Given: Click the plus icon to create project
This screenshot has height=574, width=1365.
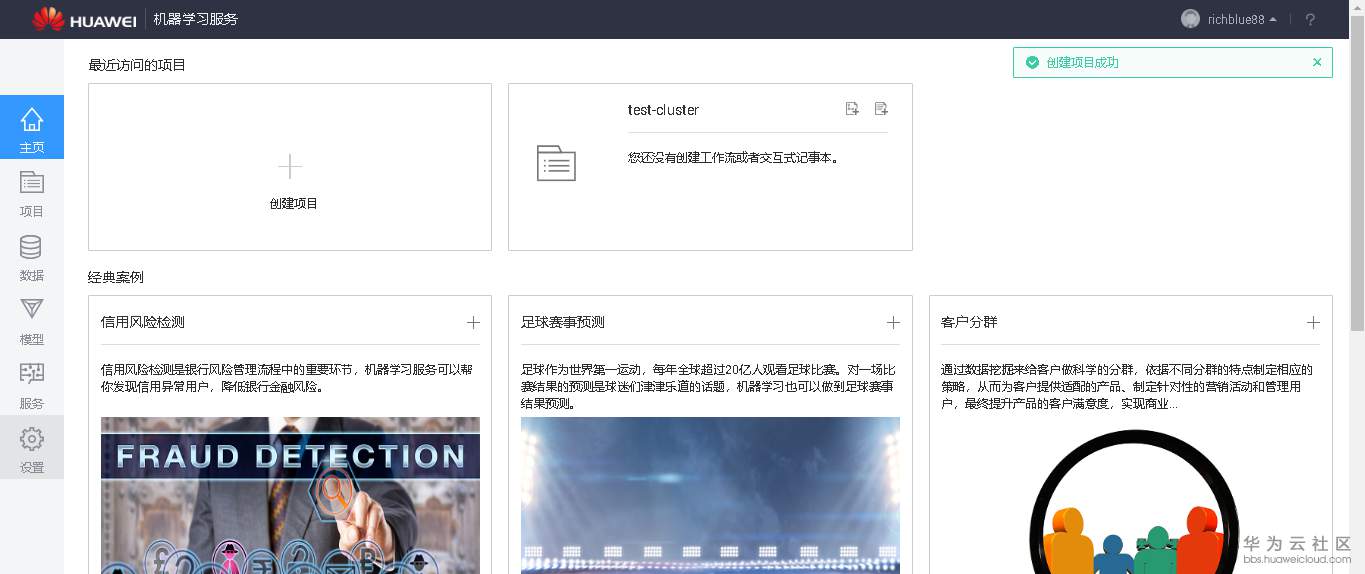Looking at the screenshot, I should click(x=290, y=166).
